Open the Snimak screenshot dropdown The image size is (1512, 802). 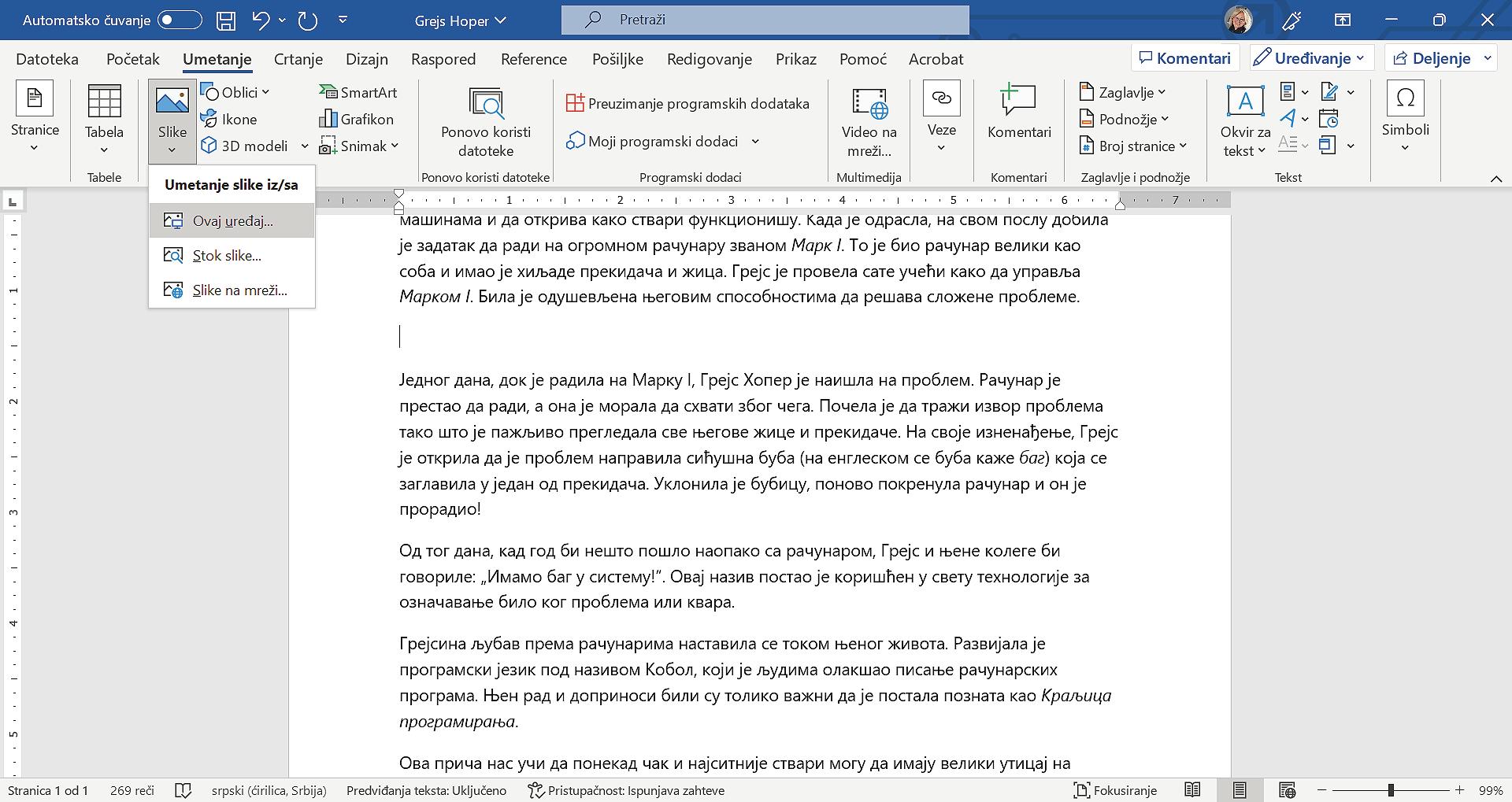[x=359, y=146]
